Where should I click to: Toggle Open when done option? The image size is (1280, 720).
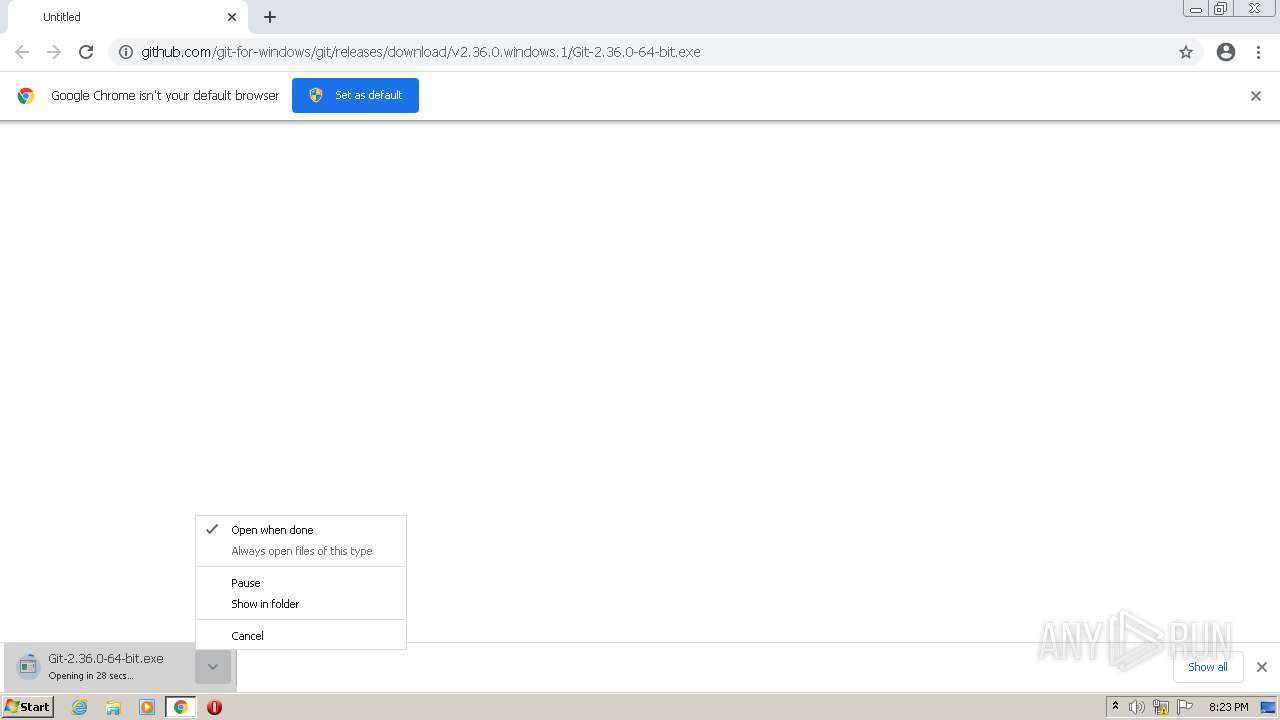pyautogui.click(x=301, y=530)
